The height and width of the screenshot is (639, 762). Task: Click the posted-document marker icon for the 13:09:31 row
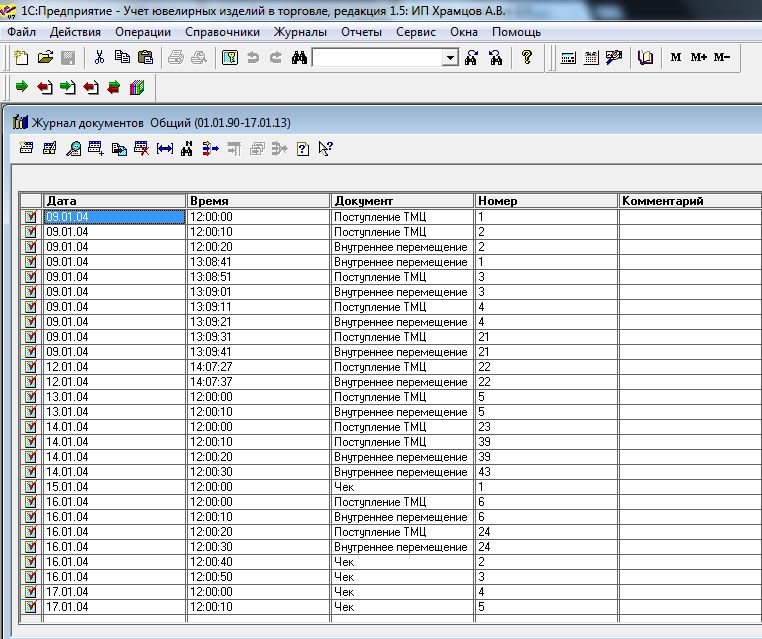[x=31, y=337]
